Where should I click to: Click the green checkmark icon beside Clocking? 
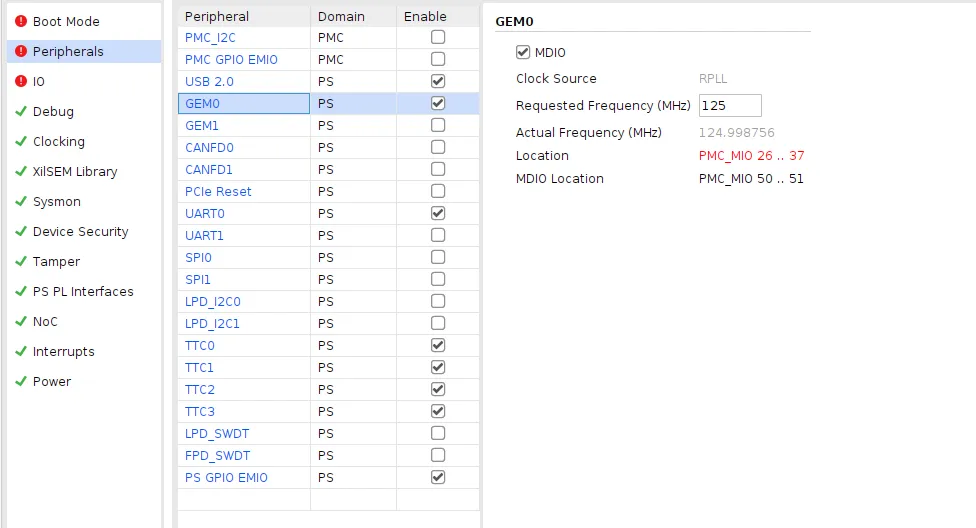click(21, 141)
